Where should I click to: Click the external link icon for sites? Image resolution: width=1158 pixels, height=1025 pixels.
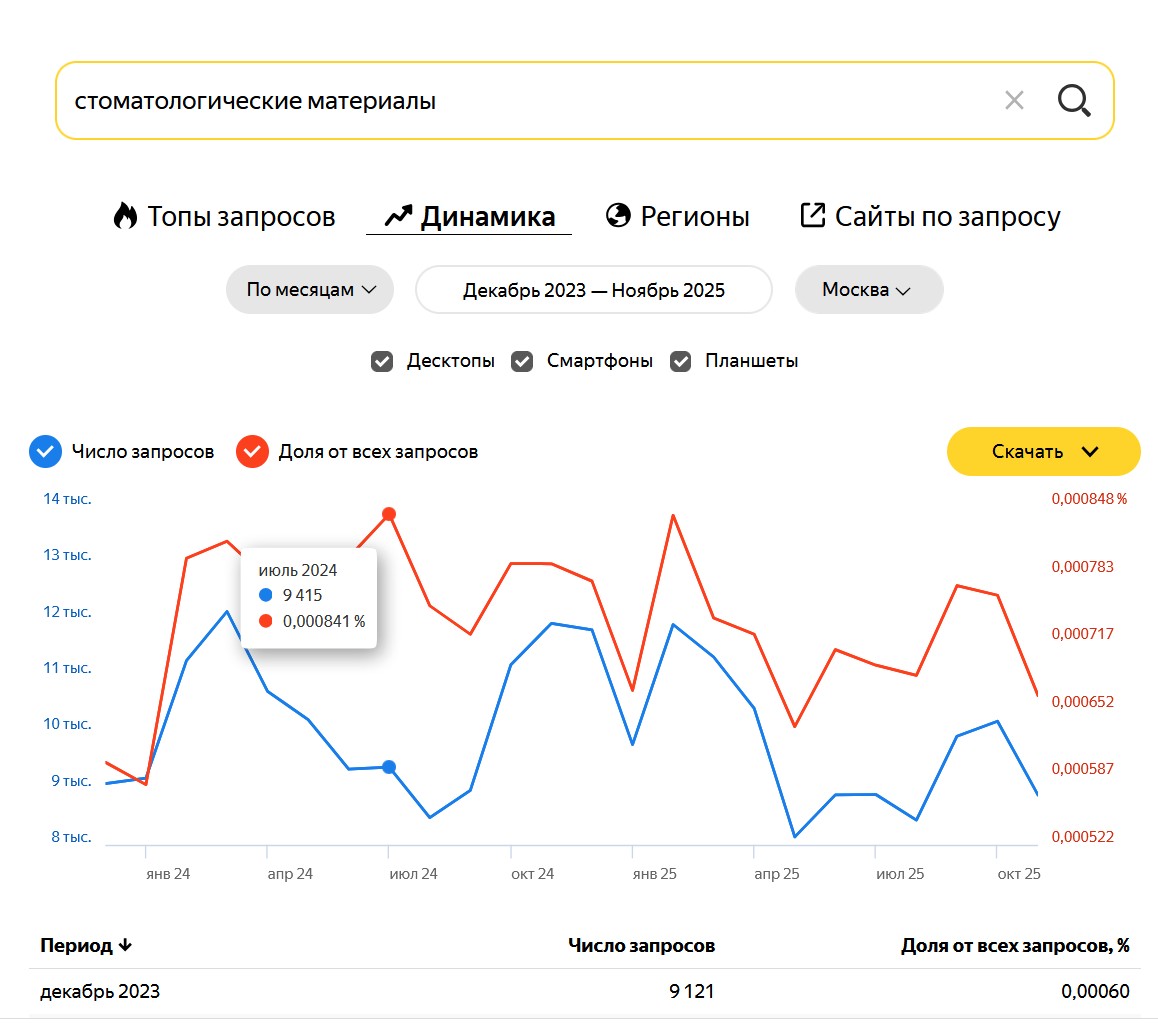point(813,215)
